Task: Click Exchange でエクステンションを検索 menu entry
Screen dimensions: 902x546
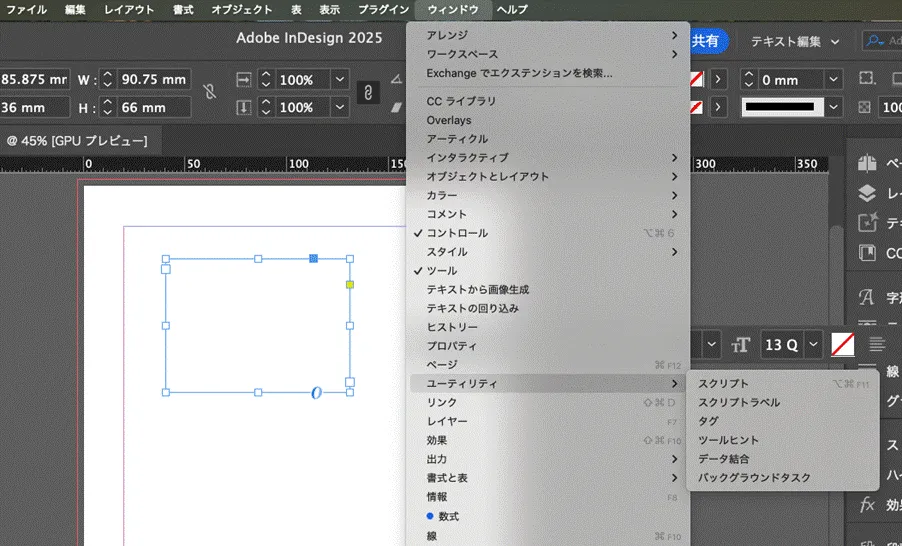Action: click(549, 73)
